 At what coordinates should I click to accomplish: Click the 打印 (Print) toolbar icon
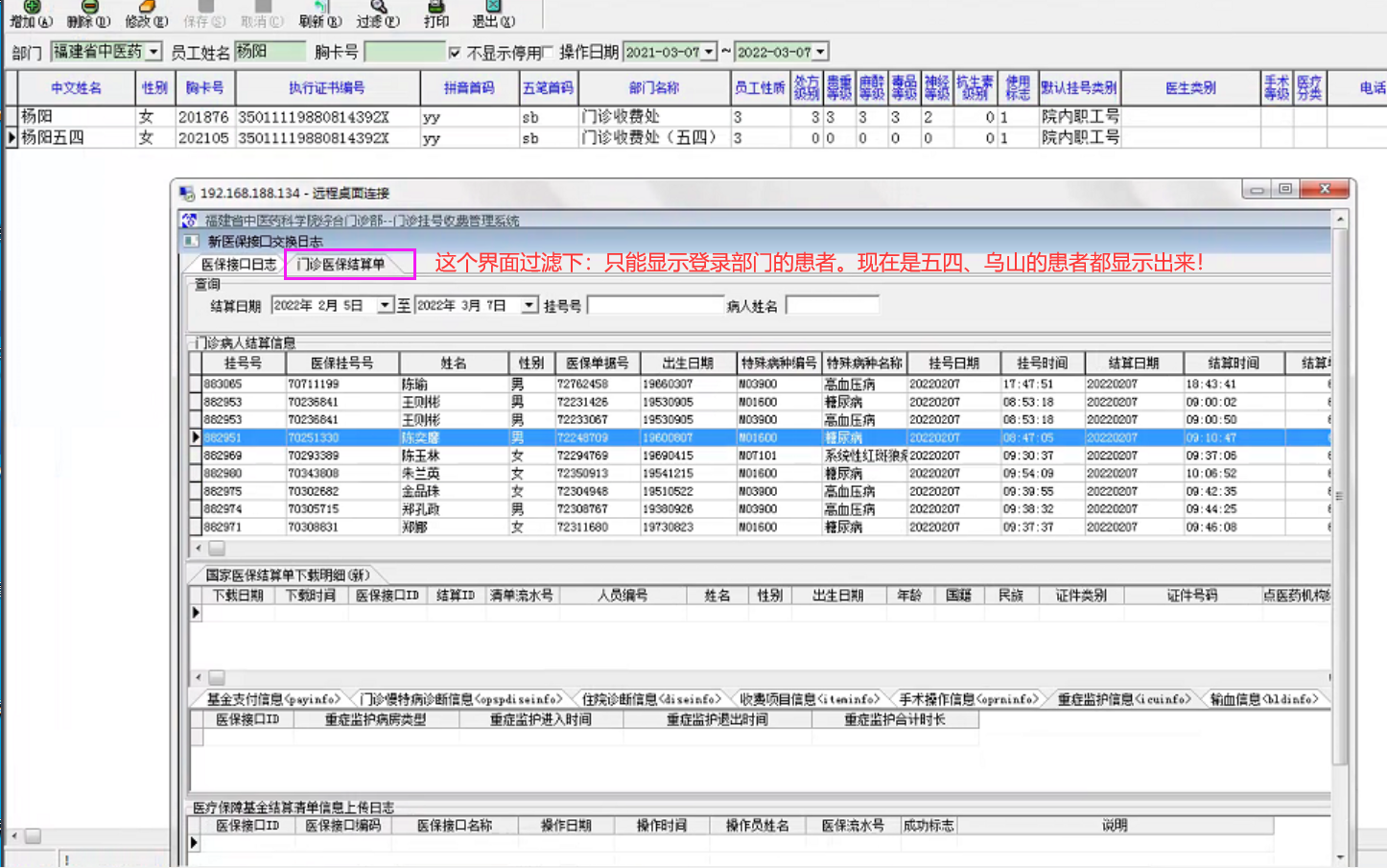(436, 7)
